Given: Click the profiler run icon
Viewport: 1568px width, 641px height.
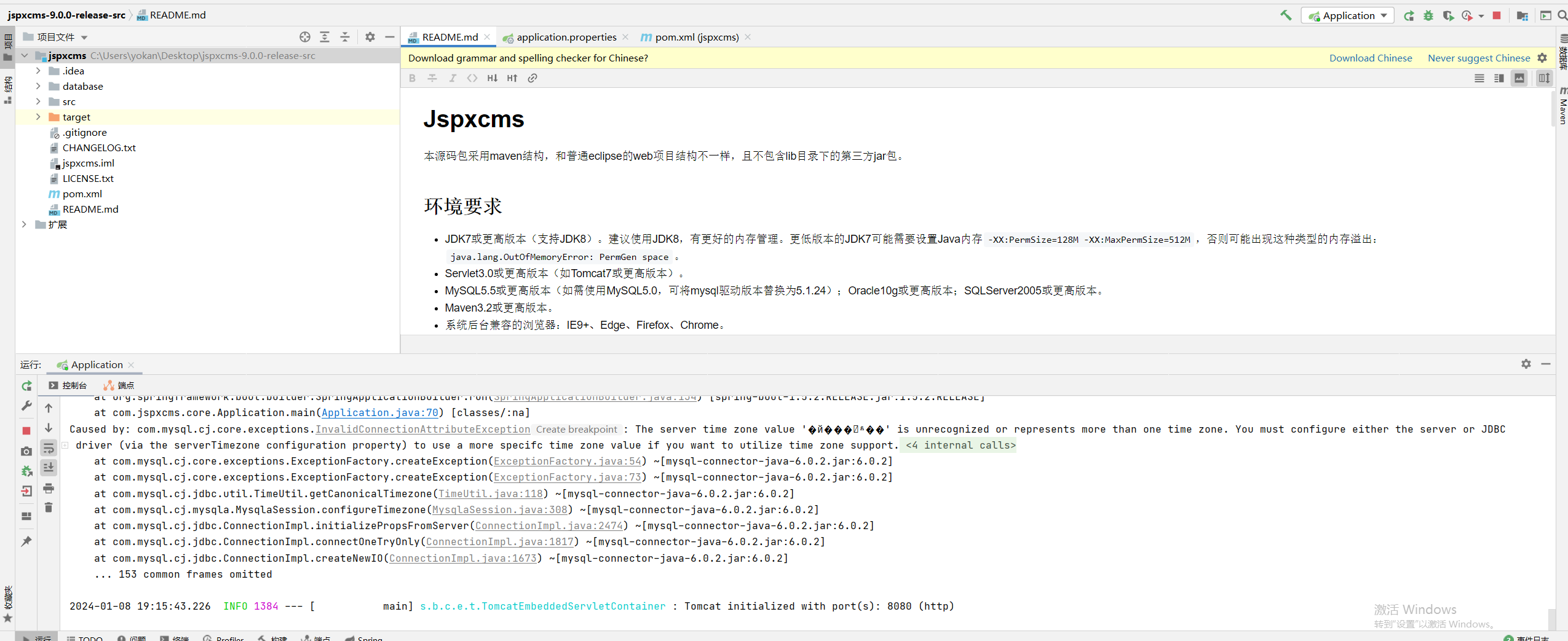Looking at the screenshot, I should [1467, 15].
